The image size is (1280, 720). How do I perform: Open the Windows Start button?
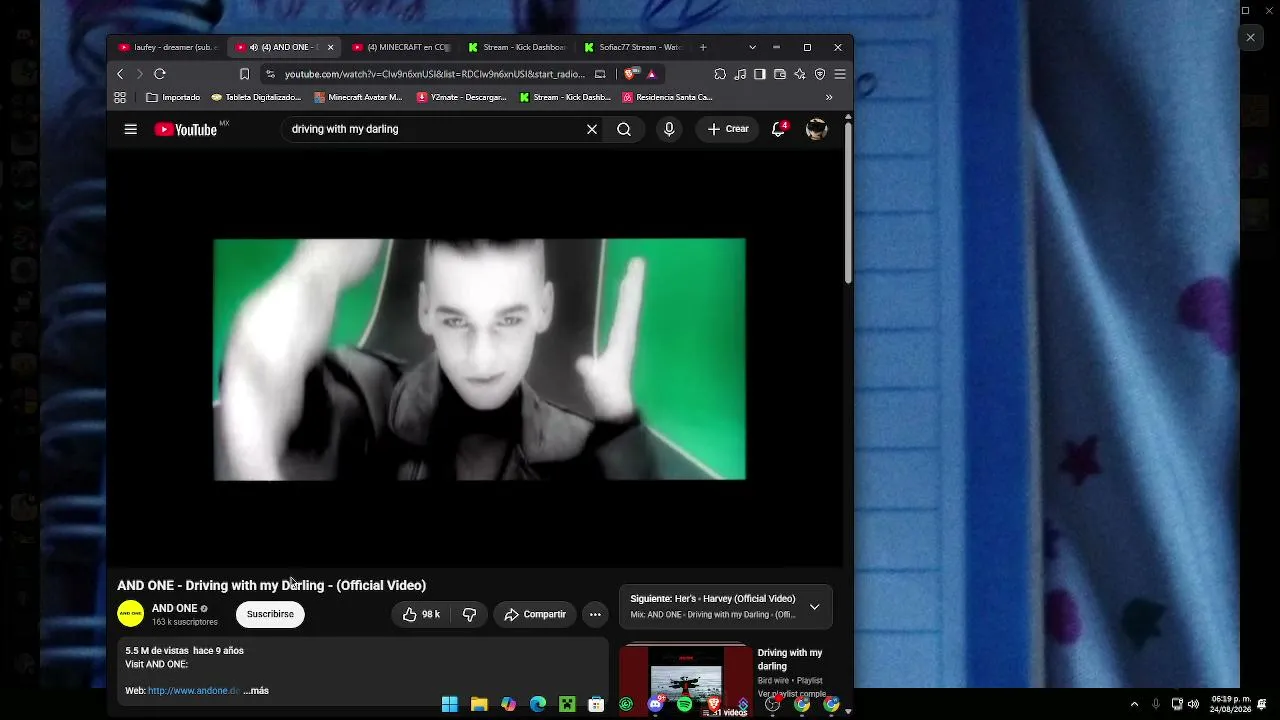(450, 704)
